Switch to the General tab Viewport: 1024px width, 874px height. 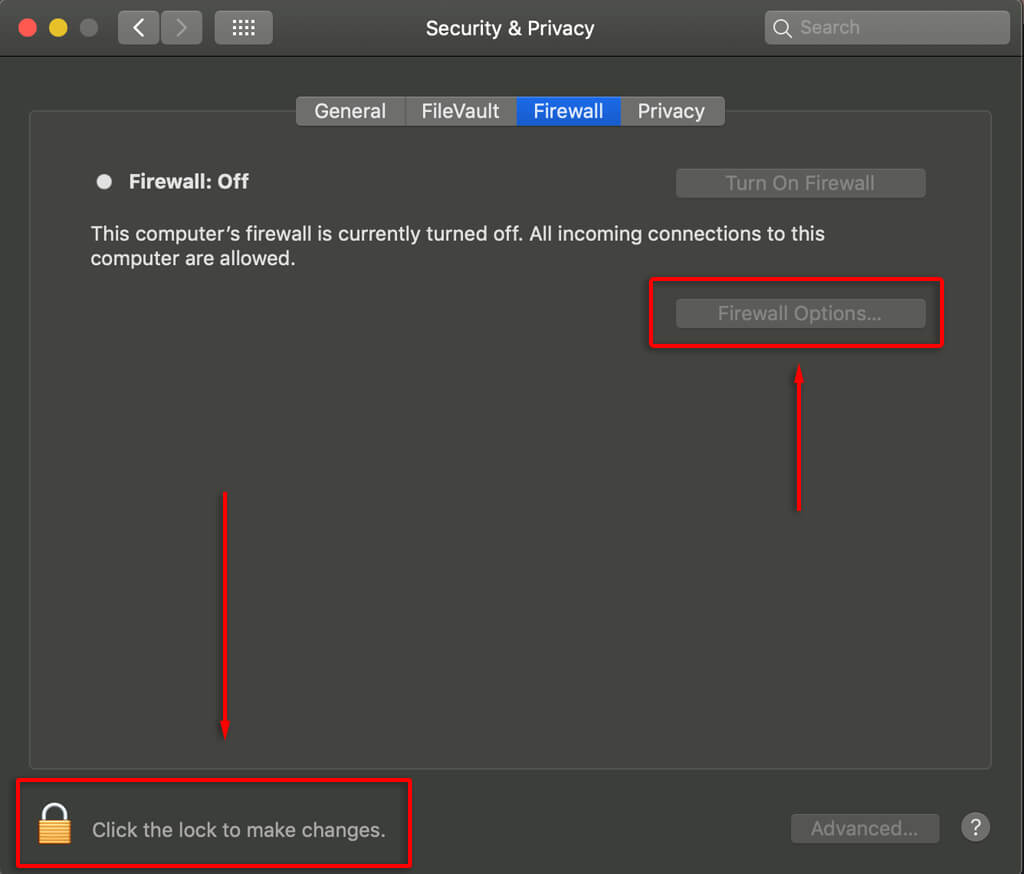pos(350,111)
